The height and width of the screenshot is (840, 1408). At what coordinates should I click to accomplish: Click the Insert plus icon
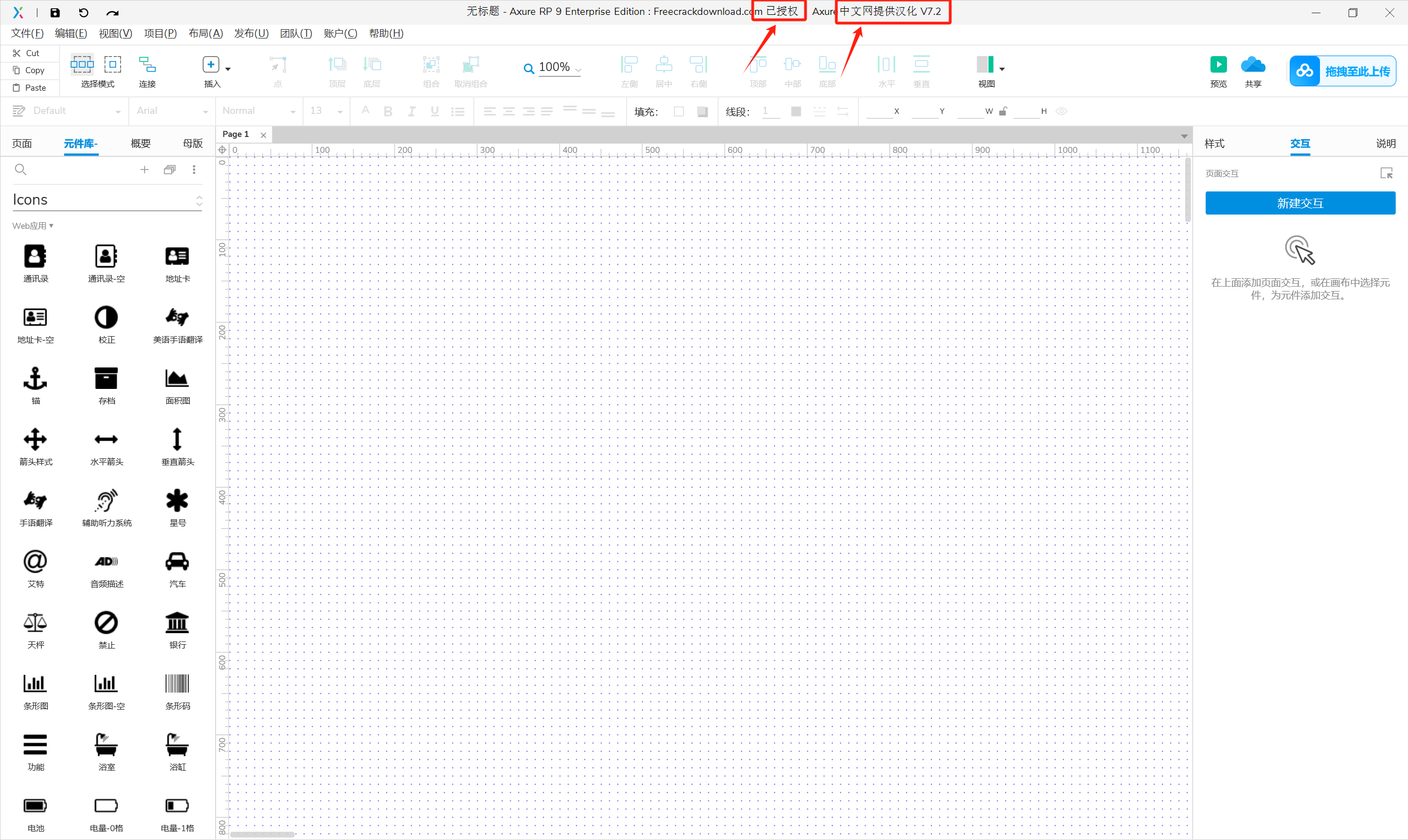click(211, 64)
